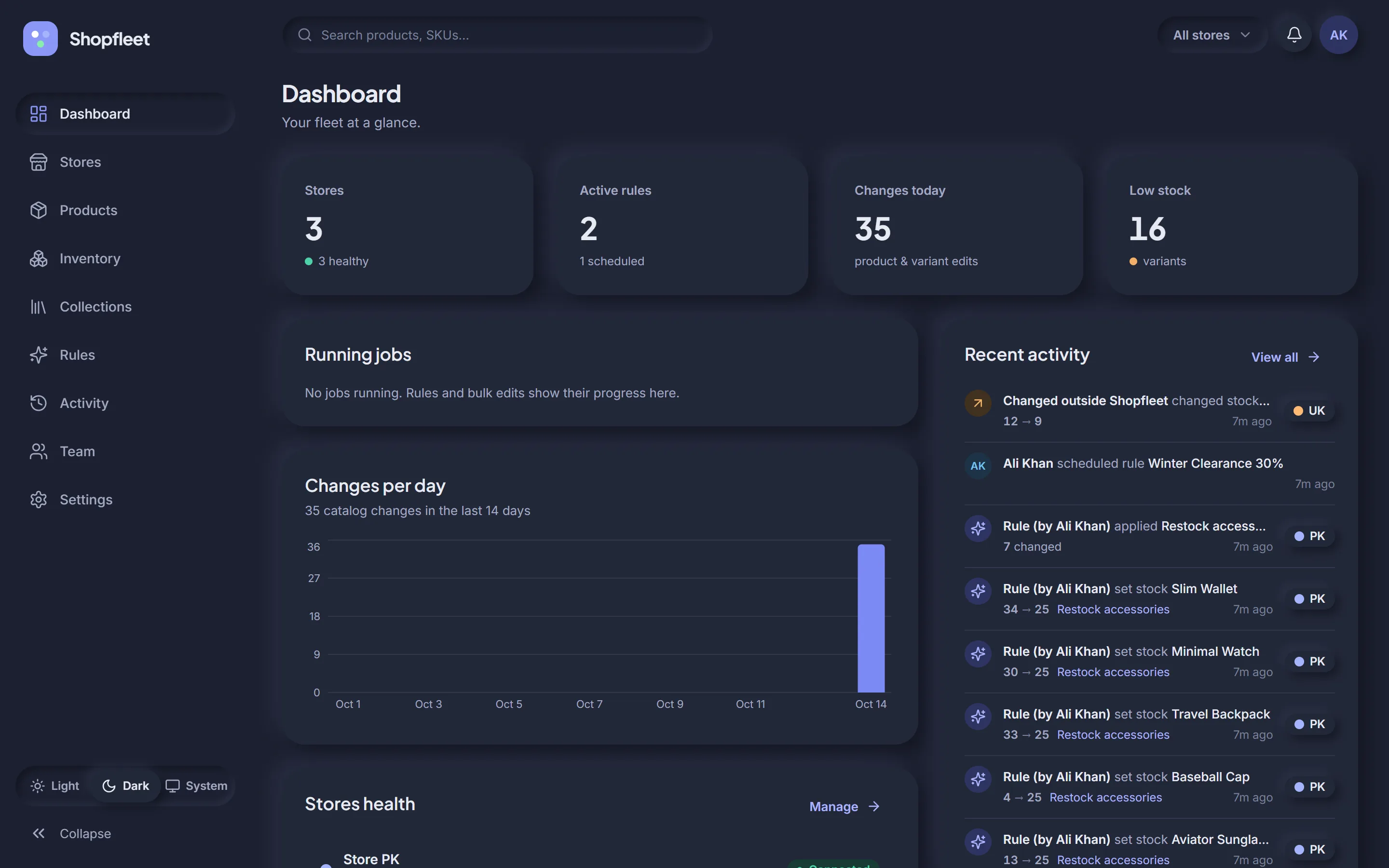
Task: Click the Products box icon in sidebar
Action: tap(39, 210)
